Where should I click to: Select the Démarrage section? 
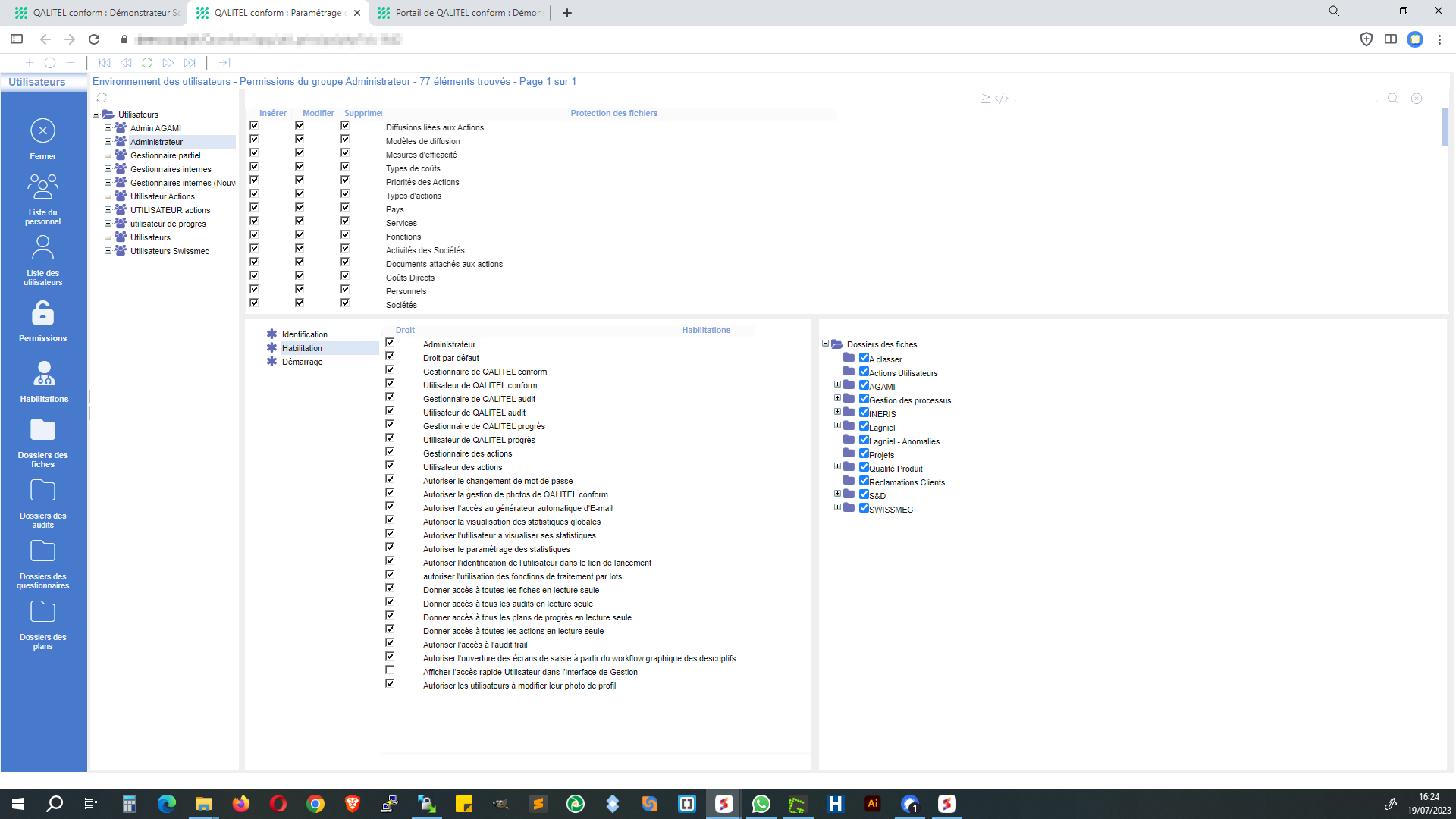(x=302, y=362)
